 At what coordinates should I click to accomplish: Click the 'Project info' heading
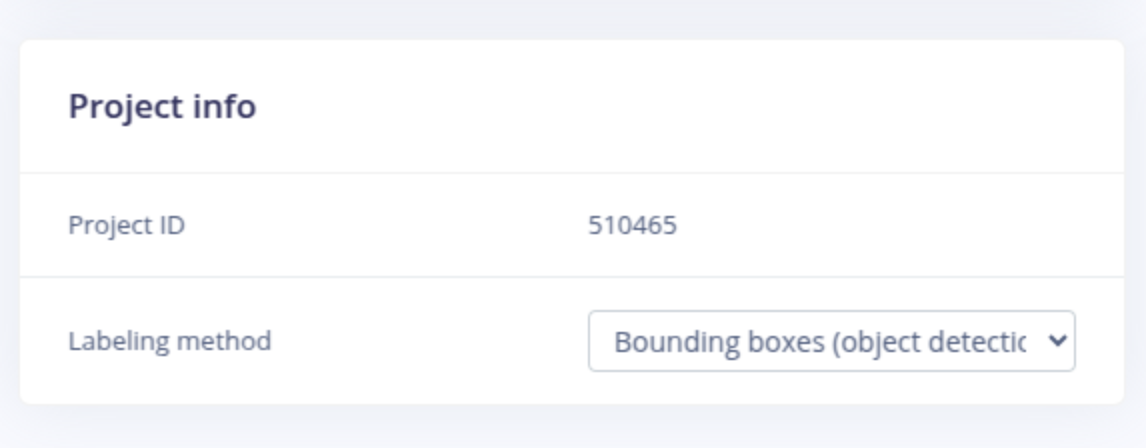(x=162, y=106)
